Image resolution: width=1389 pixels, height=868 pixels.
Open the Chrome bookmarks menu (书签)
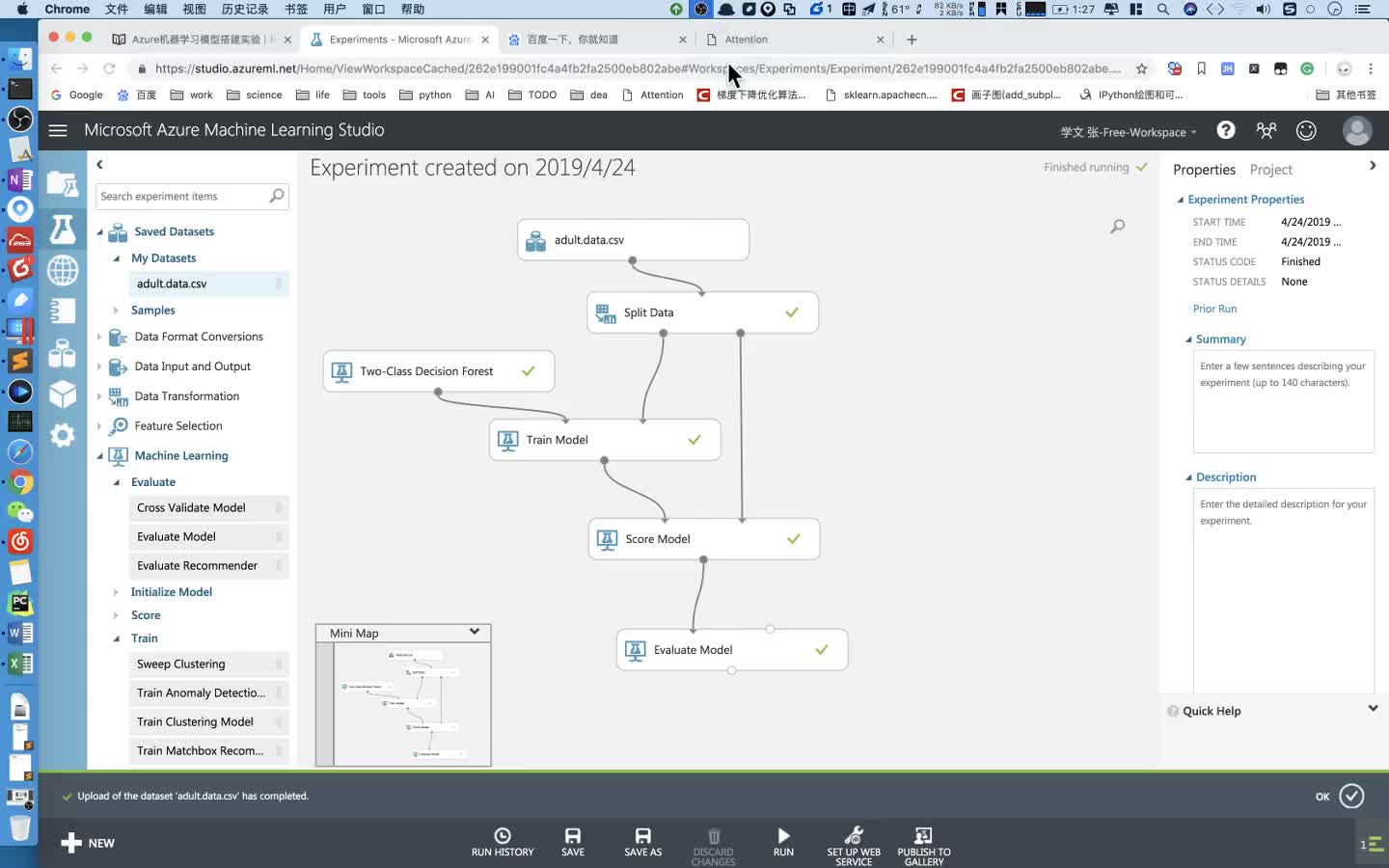coord(296,9)
